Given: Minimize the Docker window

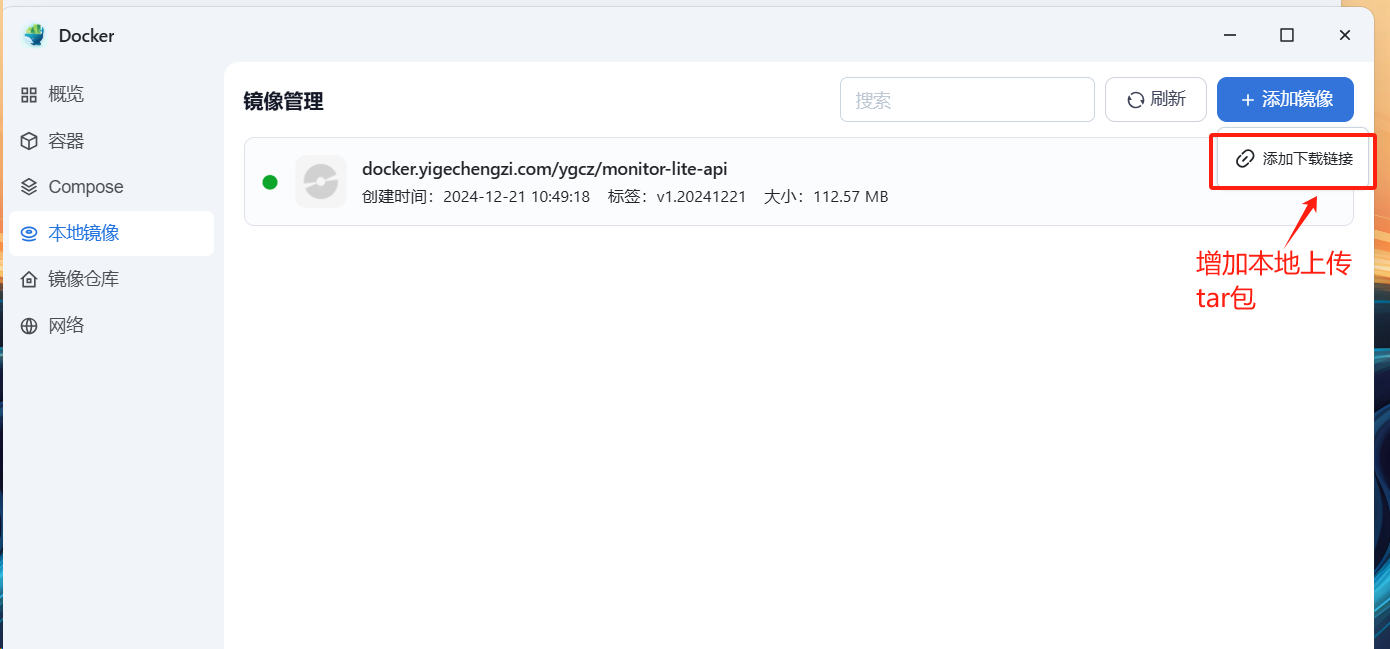Looking at the screenshot, I should pyautogui.click(x=1229, y=35).
